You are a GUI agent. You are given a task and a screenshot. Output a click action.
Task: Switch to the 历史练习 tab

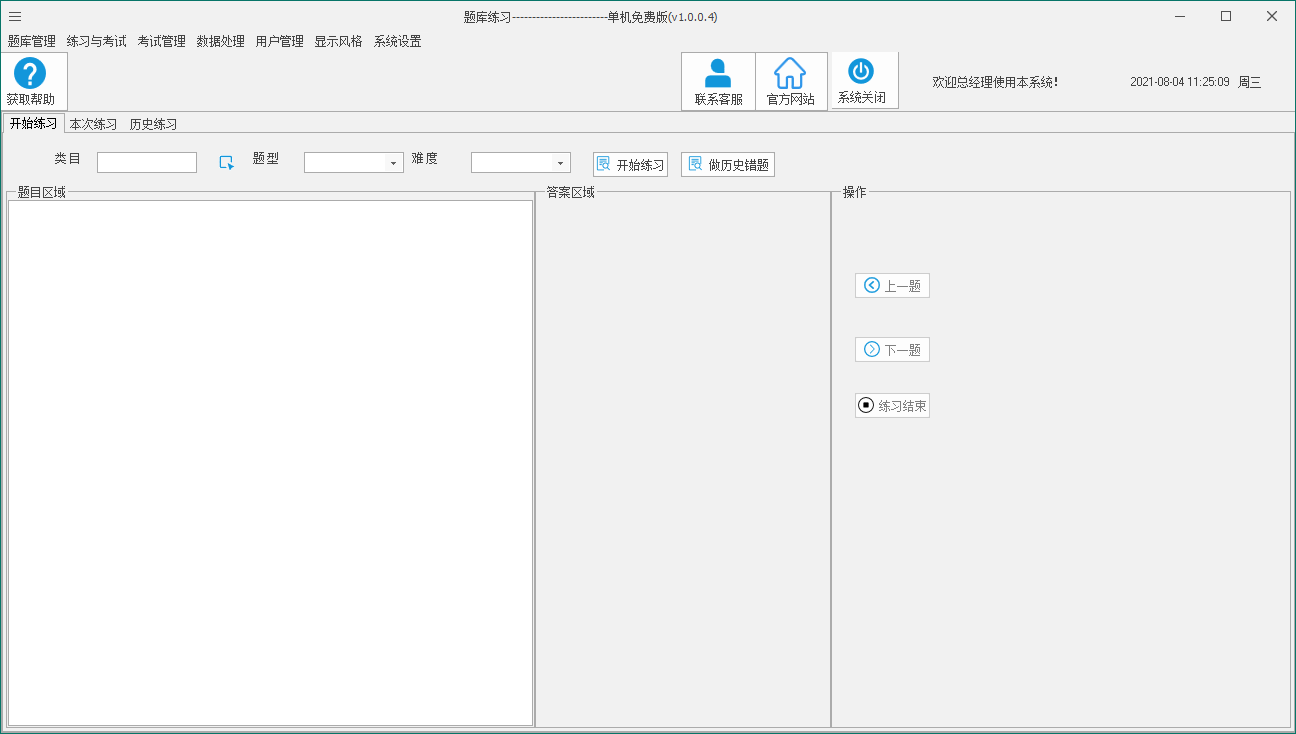tap(154, 124)
